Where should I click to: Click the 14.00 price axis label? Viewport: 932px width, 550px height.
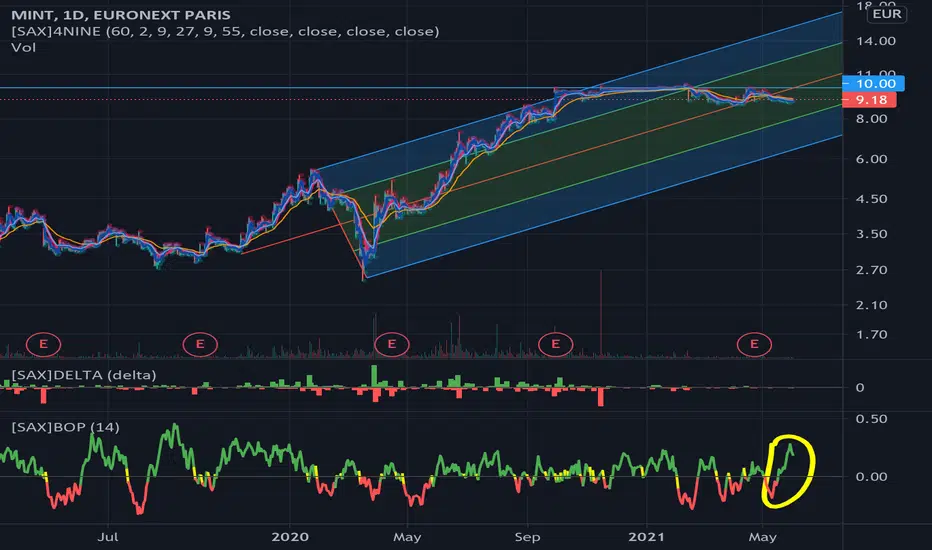pyautogui.click(x=876, y=41)
